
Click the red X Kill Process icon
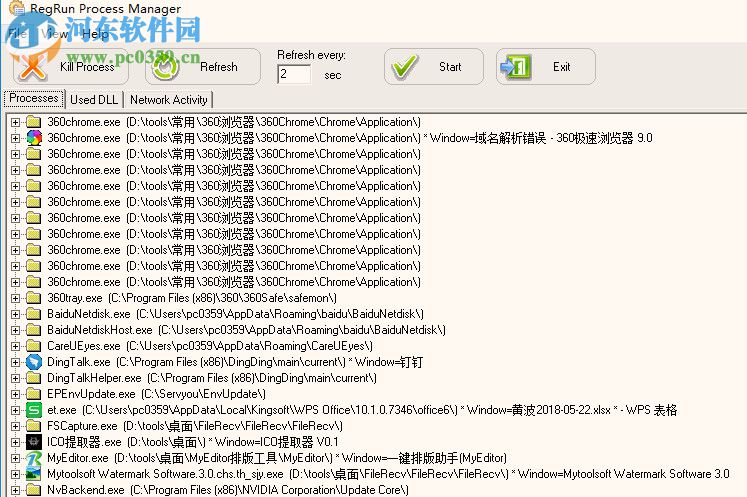[x=32, y=67]
